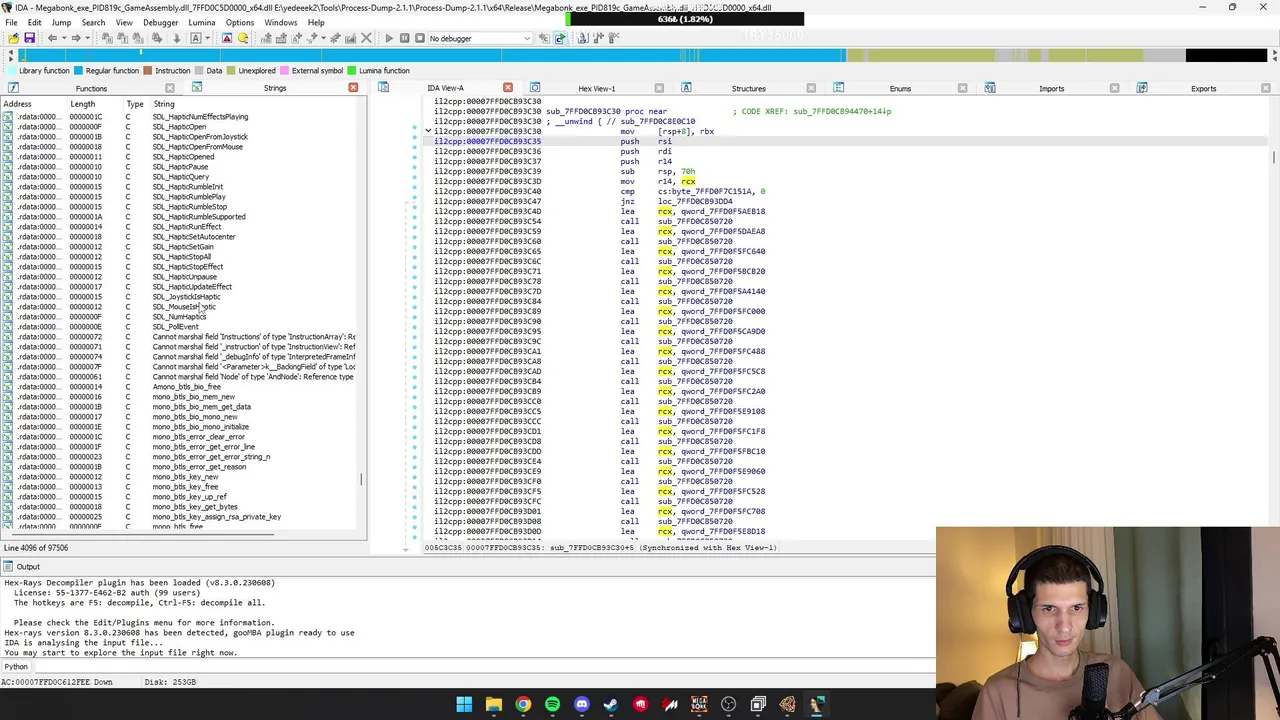Click the IDA View-A tab's icon
The height and width of the screenshot is (720, 1280).
[384, 88]
